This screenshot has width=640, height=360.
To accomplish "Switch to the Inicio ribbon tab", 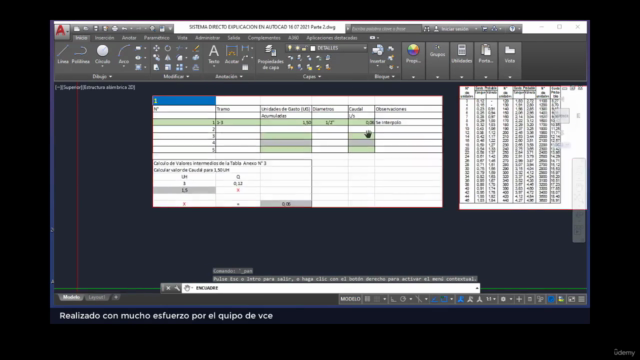I will [81, 38].
